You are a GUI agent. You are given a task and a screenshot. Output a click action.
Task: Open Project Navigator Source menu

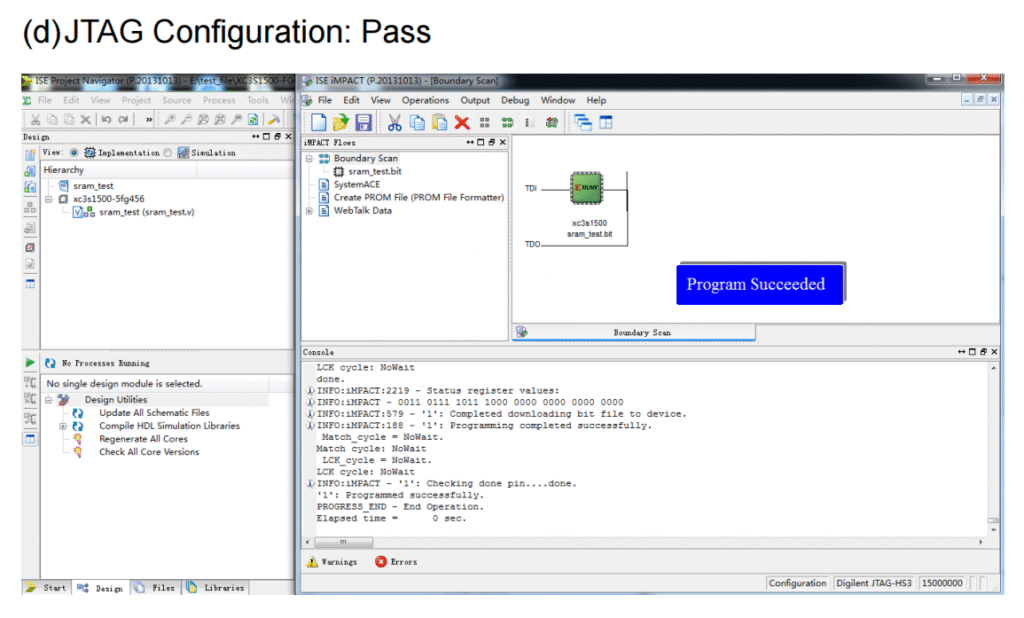176,101
